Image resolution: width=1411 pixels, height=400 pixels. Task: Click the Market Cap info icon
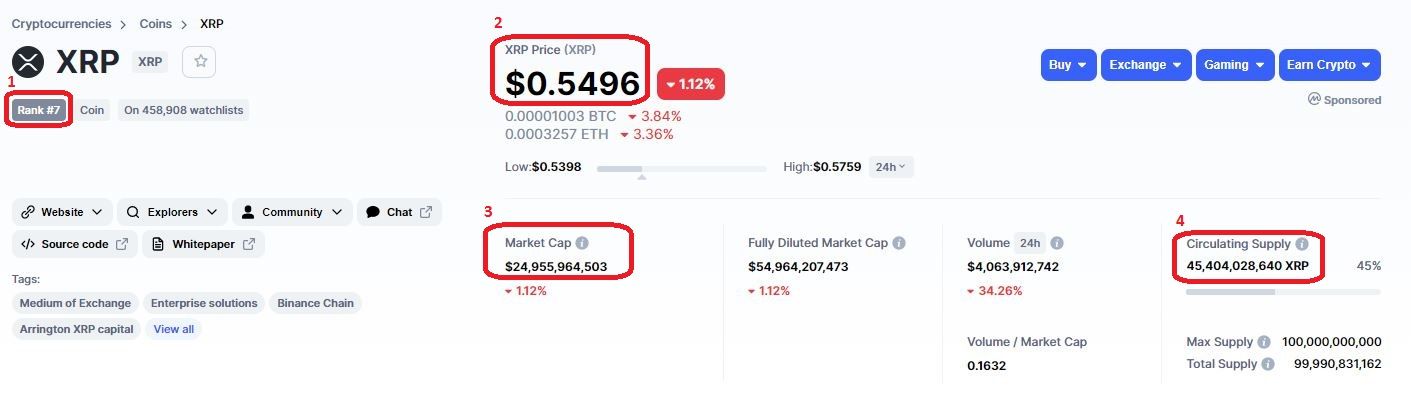click(582, 243)
